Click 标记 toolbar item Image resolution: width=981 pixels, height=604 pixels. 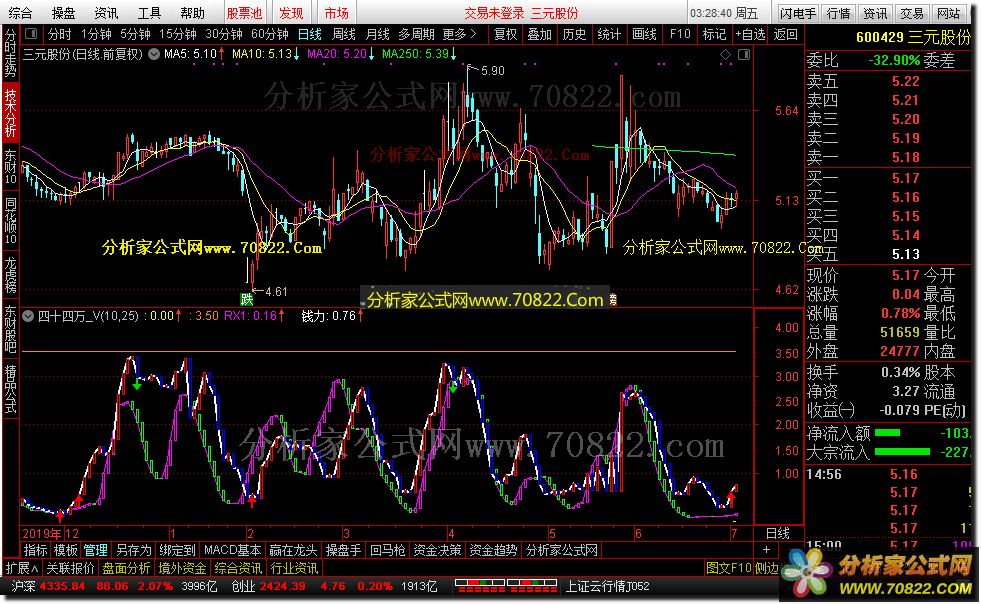(x=714, y=34)
